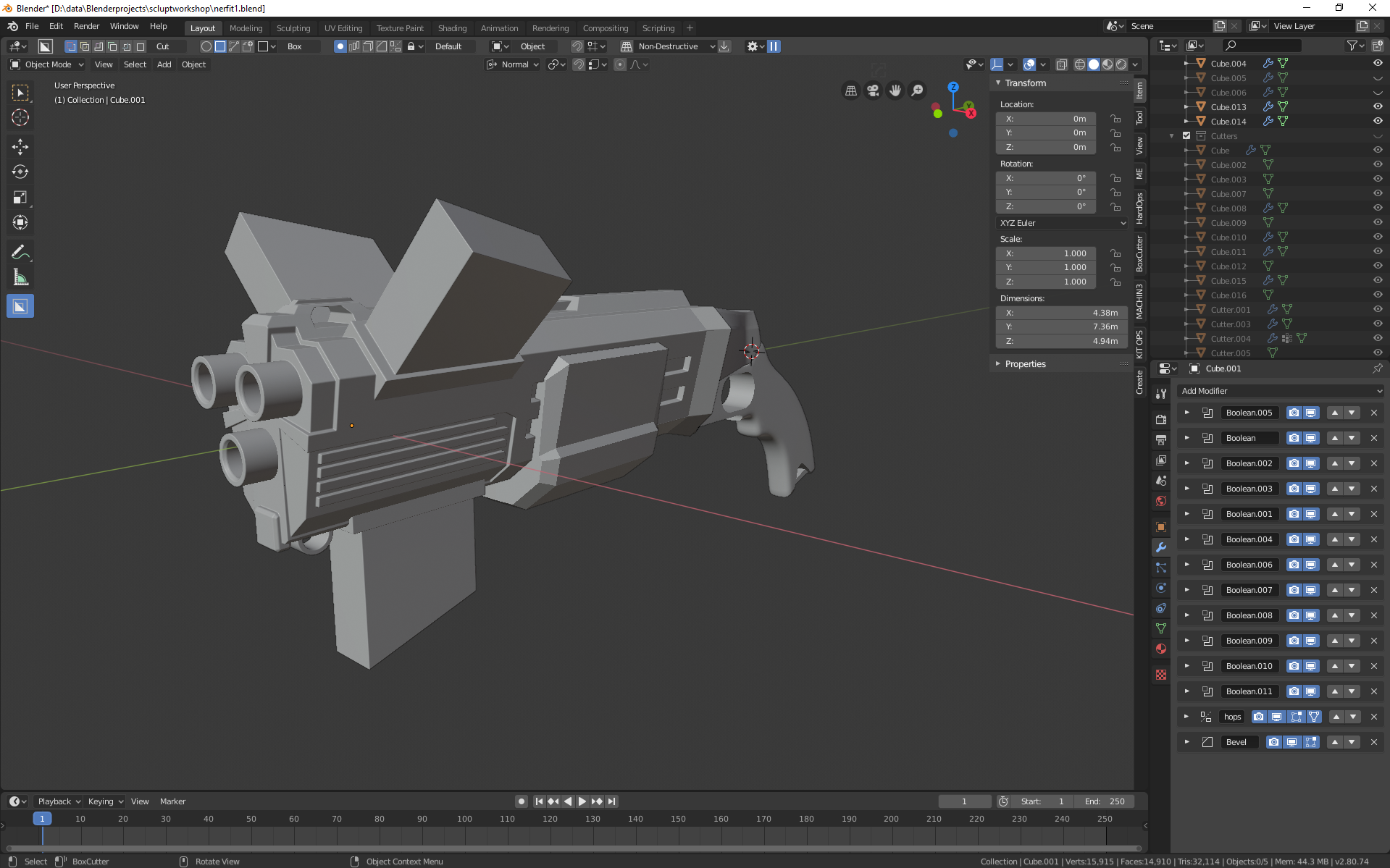The width and height of the screenshot is (1390, 868).
Task: Click the camera view icon in viewport
Action: 873,90
